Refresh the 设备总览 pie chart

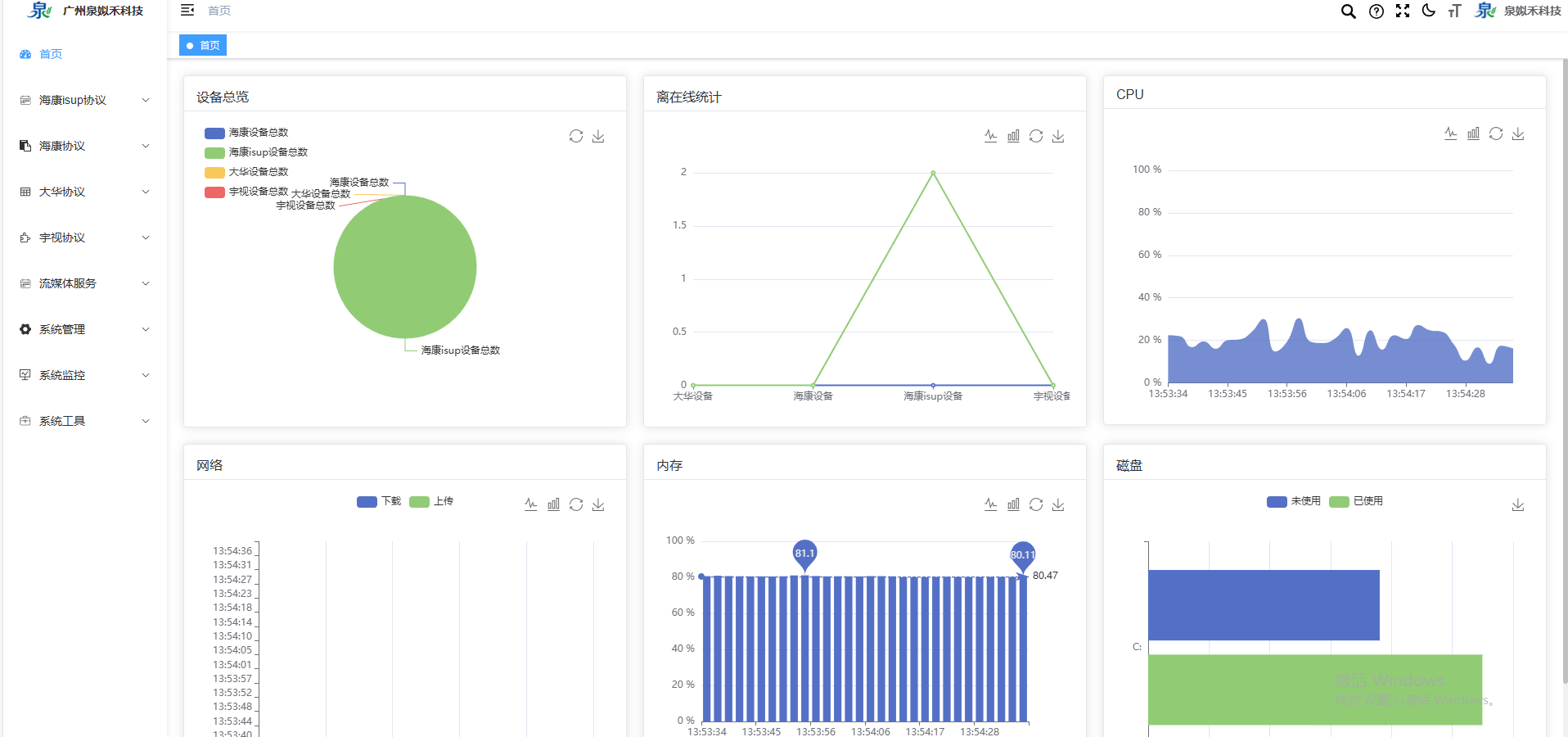click(576, 136)
